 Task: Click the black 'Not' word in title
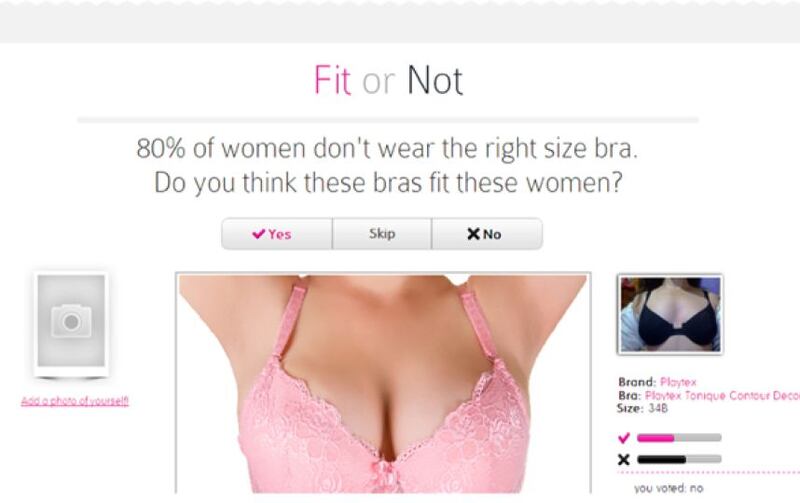(435, 80)
